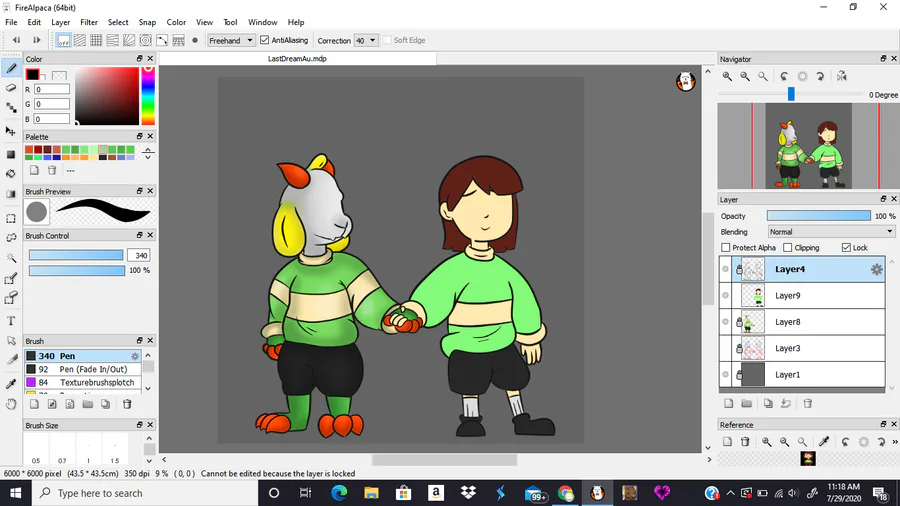Open the Window menu

(x=262, y=22)
